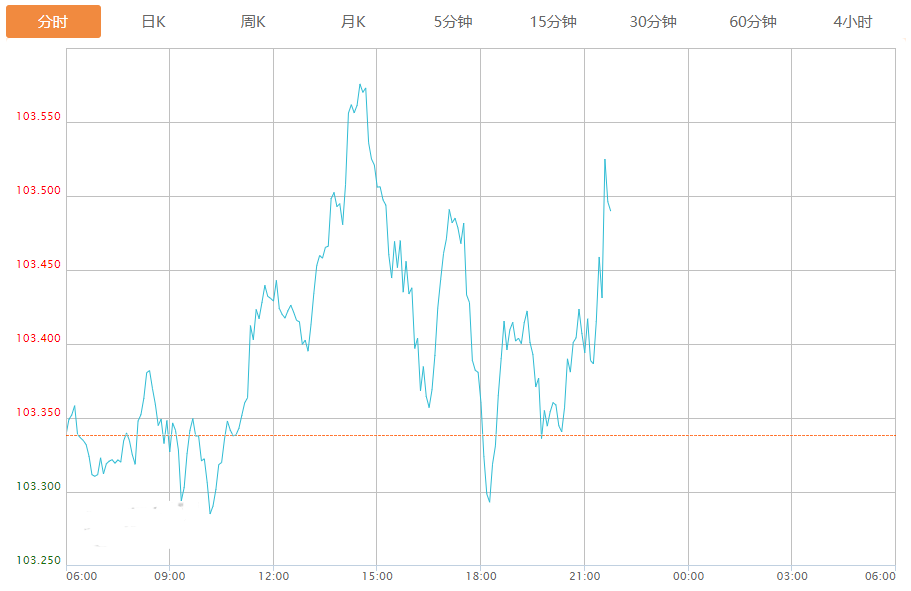Click the 09:00 time axis label

click(170, 577)
